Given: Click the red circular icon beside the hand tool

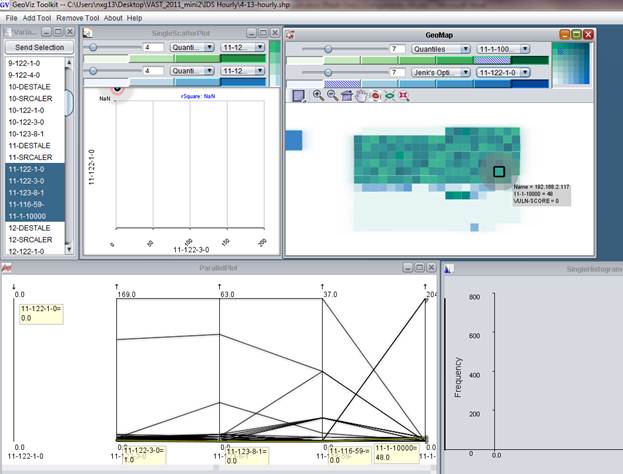Looking at the screenshot, I should [x=375, y=96].
